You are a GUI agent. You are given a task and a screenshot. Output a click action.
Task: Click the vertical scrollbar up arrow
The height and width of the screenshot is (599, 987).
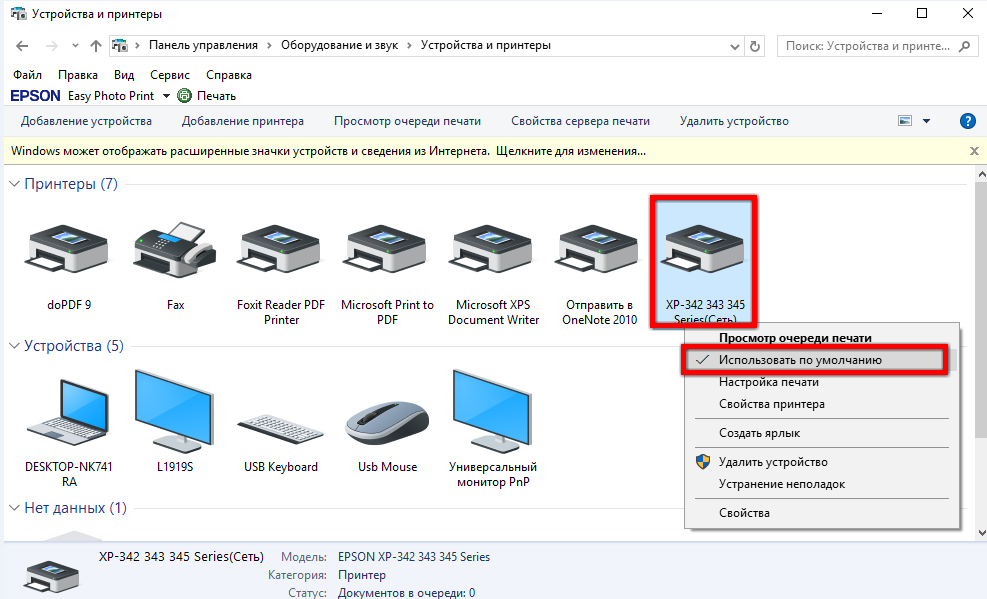coord(981,174)
